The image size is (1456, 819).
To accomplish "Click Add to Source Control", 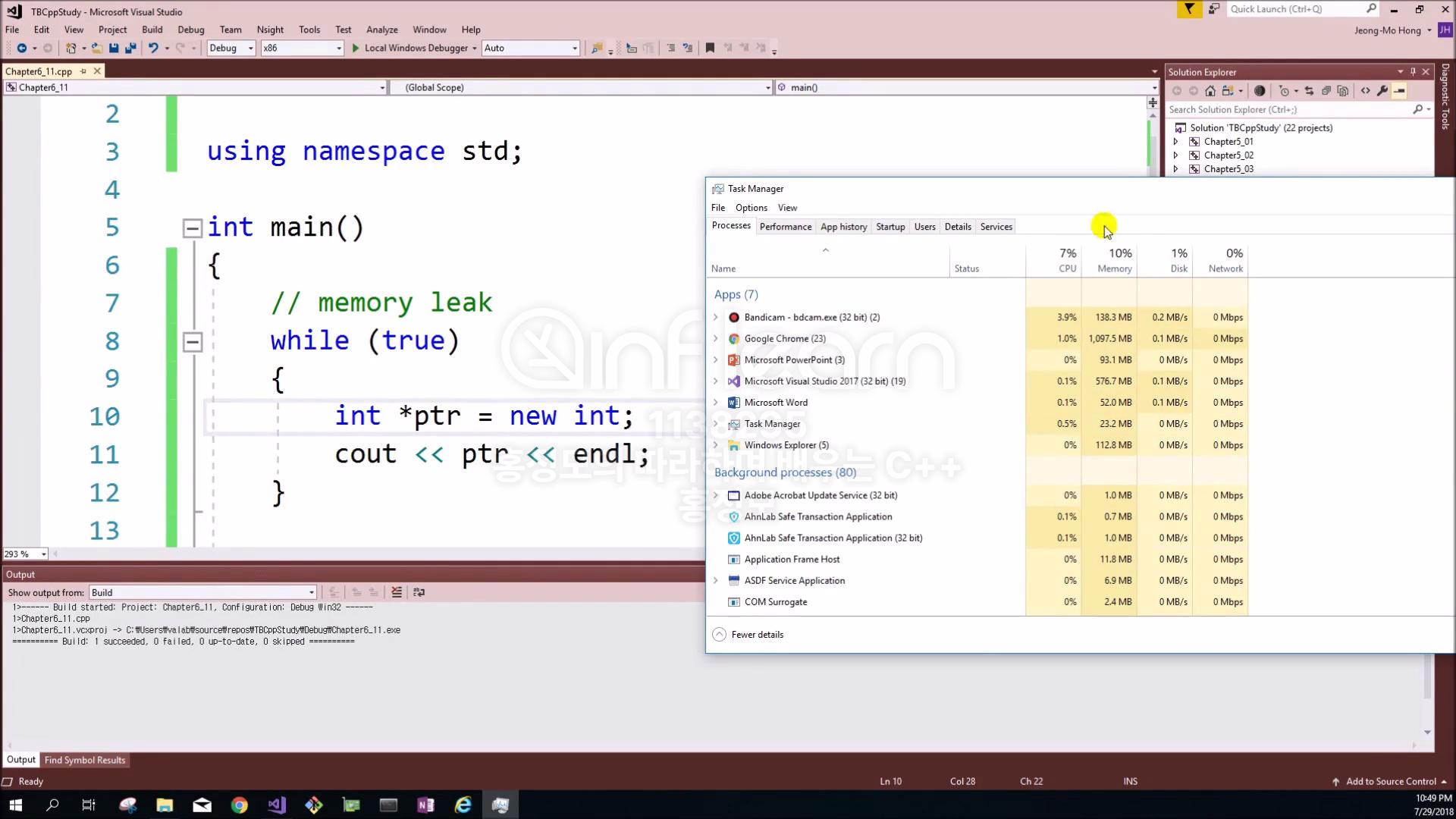I will pos(1390,781).
